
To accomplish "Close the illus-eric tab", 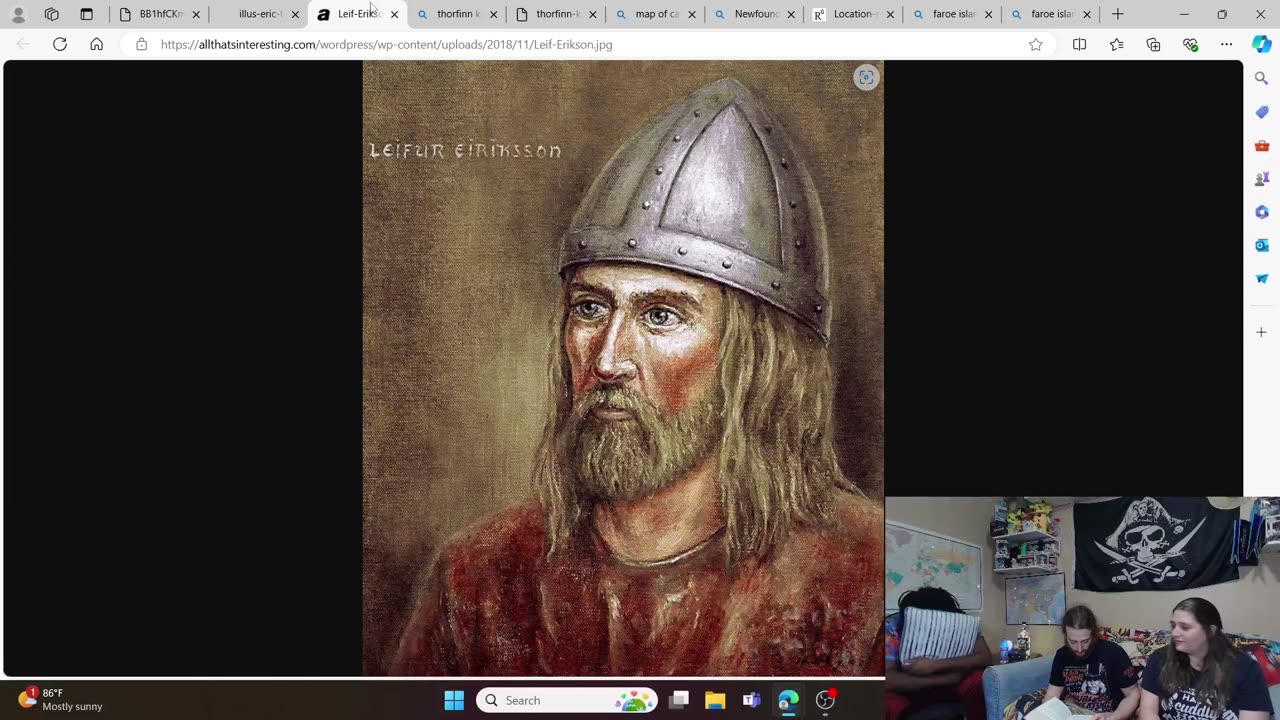I will tap(295, 14).
